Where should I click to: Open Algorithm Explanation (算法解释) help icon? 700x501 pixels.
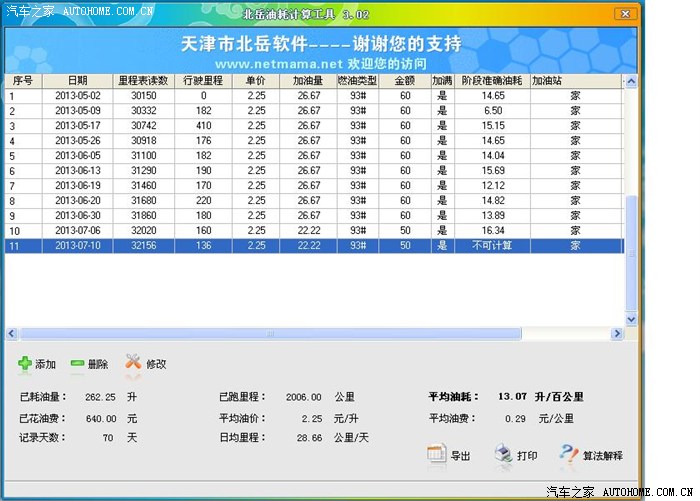[568, 455]
